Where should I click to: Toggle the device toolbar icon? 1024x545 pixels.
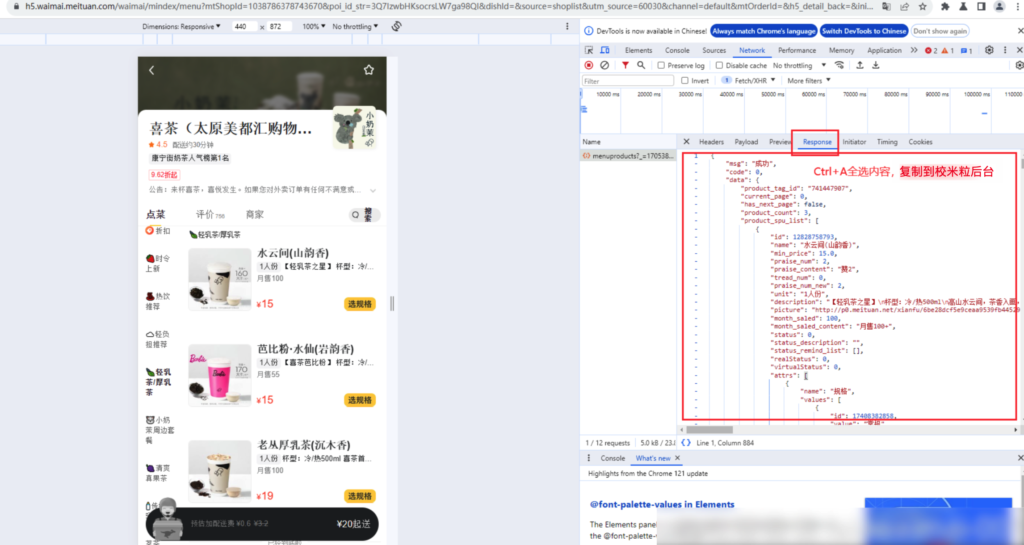click(606, 50)
